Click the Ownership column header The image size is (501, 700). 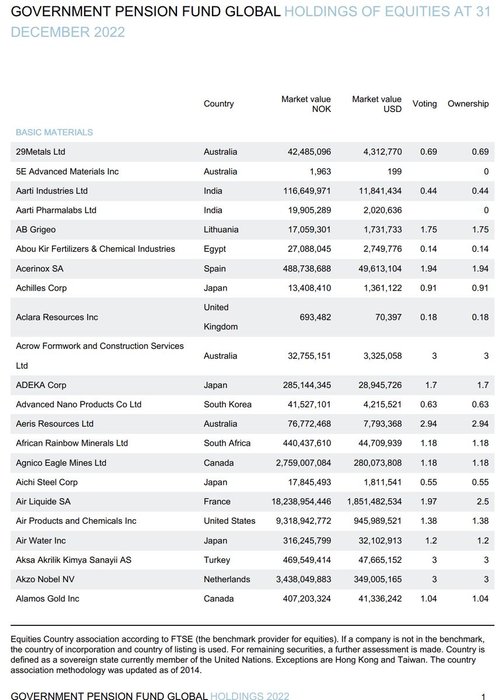[468, 104]
